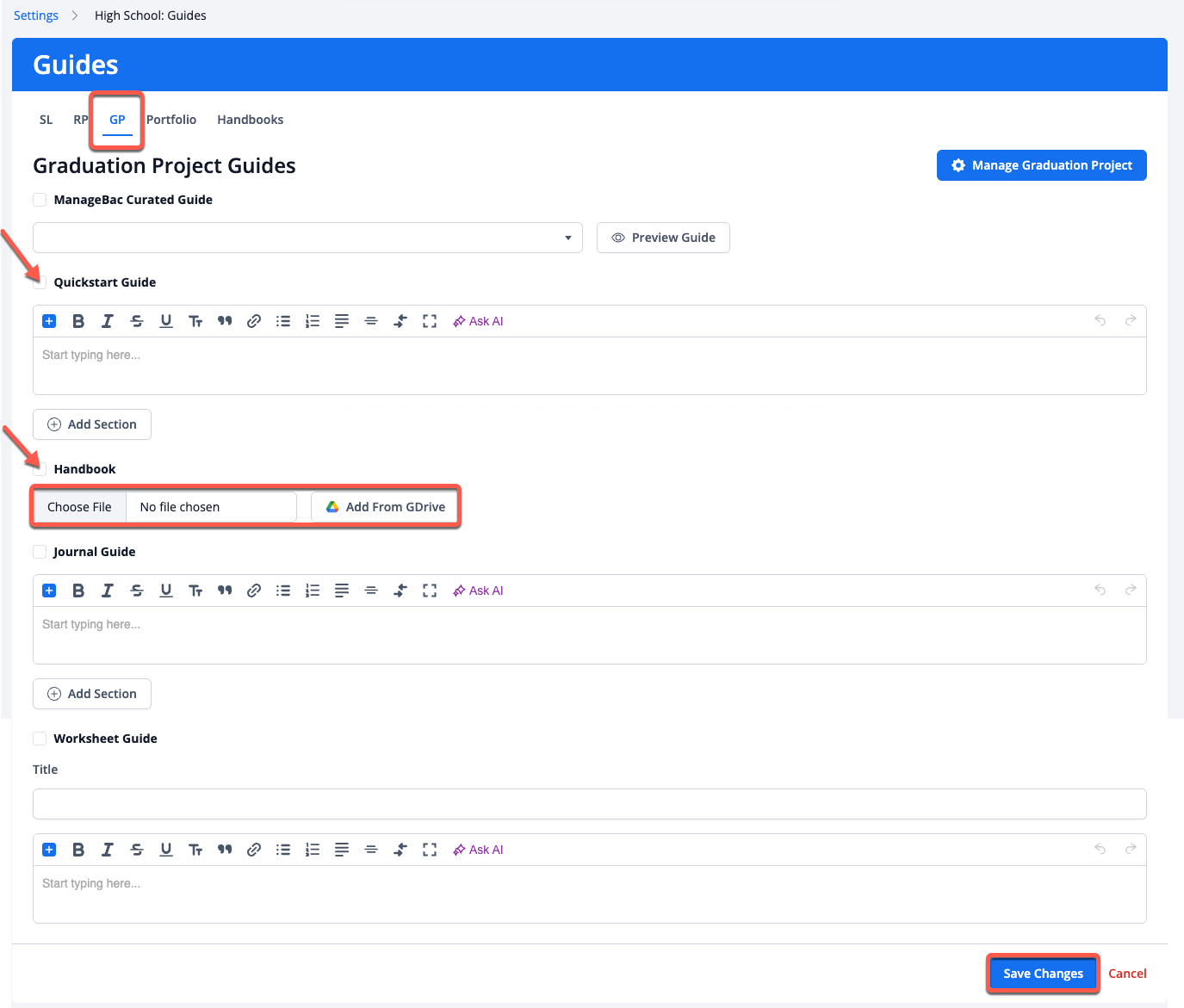Add numbered list in Worksheet Guide editor

(313, 850)
